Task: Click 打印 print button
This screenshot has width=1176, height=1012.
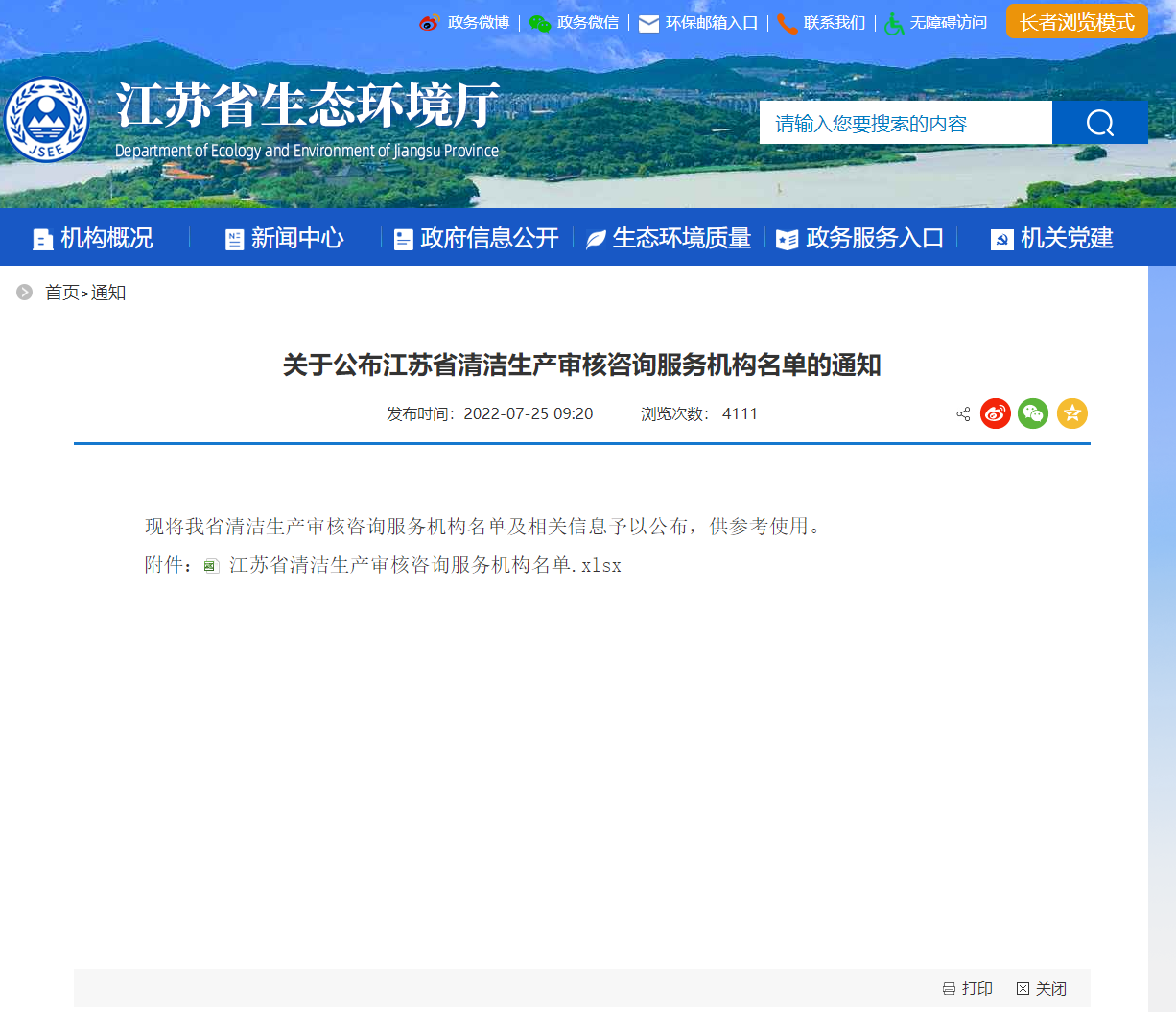Action: [x=968, y=988]
